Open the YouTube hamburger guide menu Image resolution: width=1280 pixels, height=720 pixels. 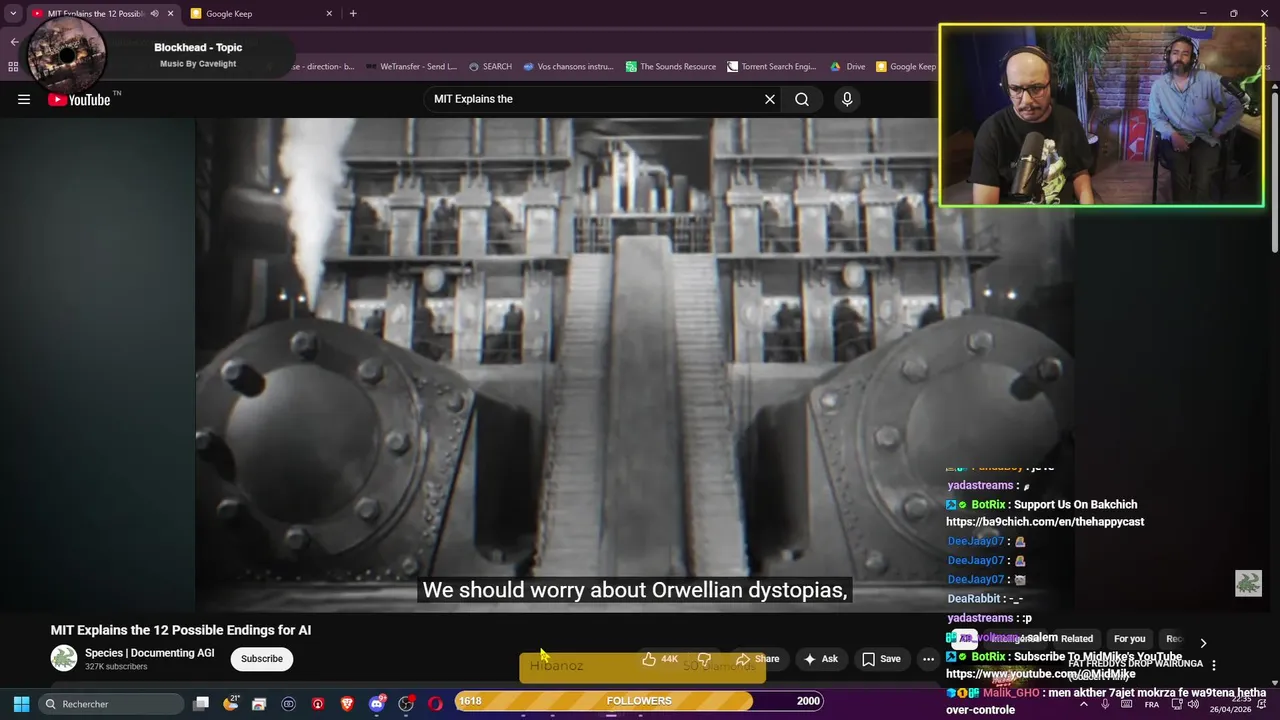24,99
